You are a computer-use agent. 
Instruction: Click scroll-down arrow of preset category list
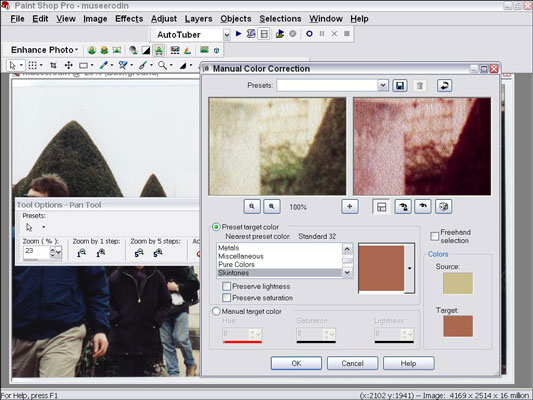pyautogui.click(x=347, y=272)
